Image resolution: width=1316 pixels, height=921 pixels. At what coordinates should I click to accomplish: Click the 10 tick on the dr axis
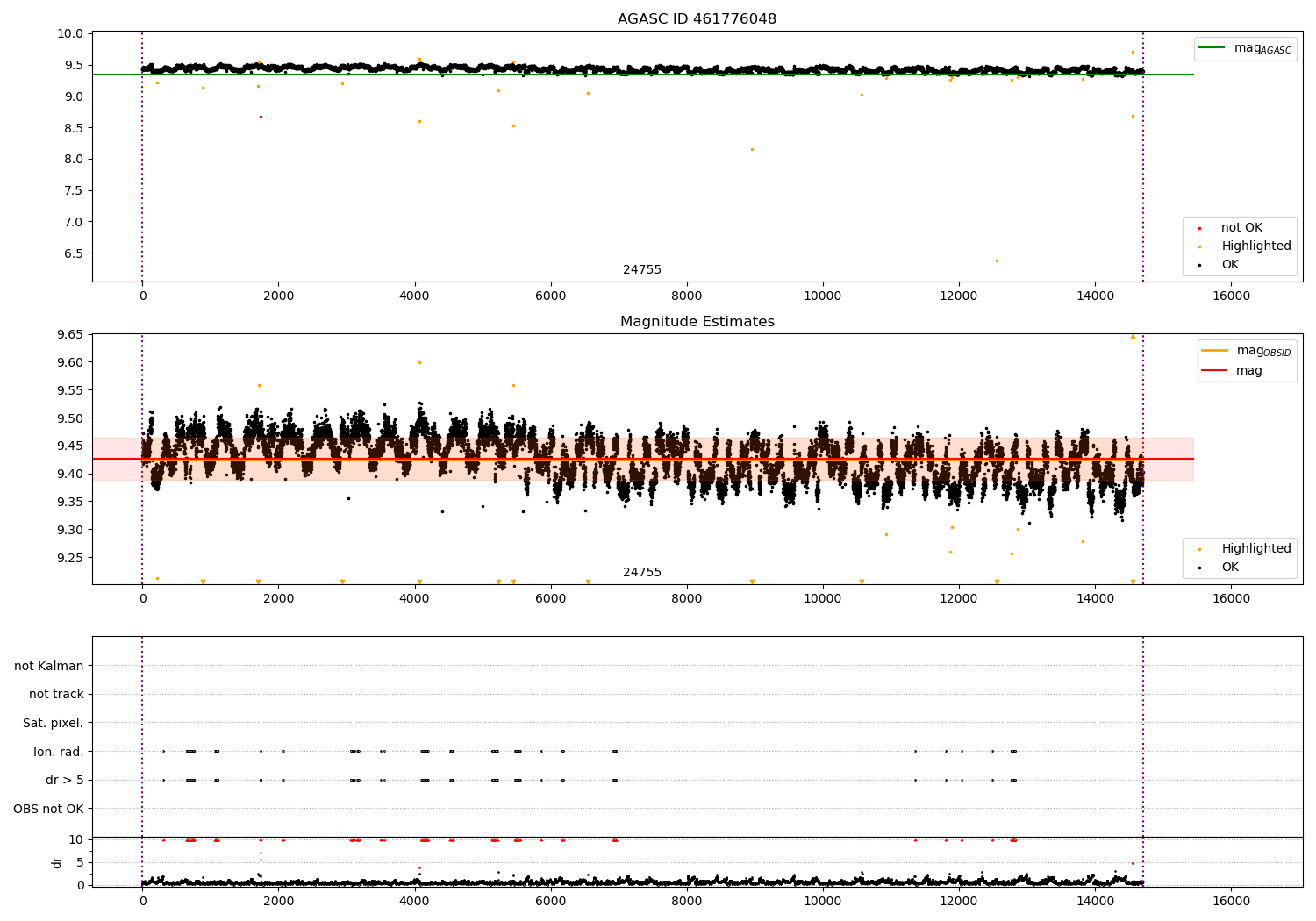pyautogui.click(x=76, y=840)
